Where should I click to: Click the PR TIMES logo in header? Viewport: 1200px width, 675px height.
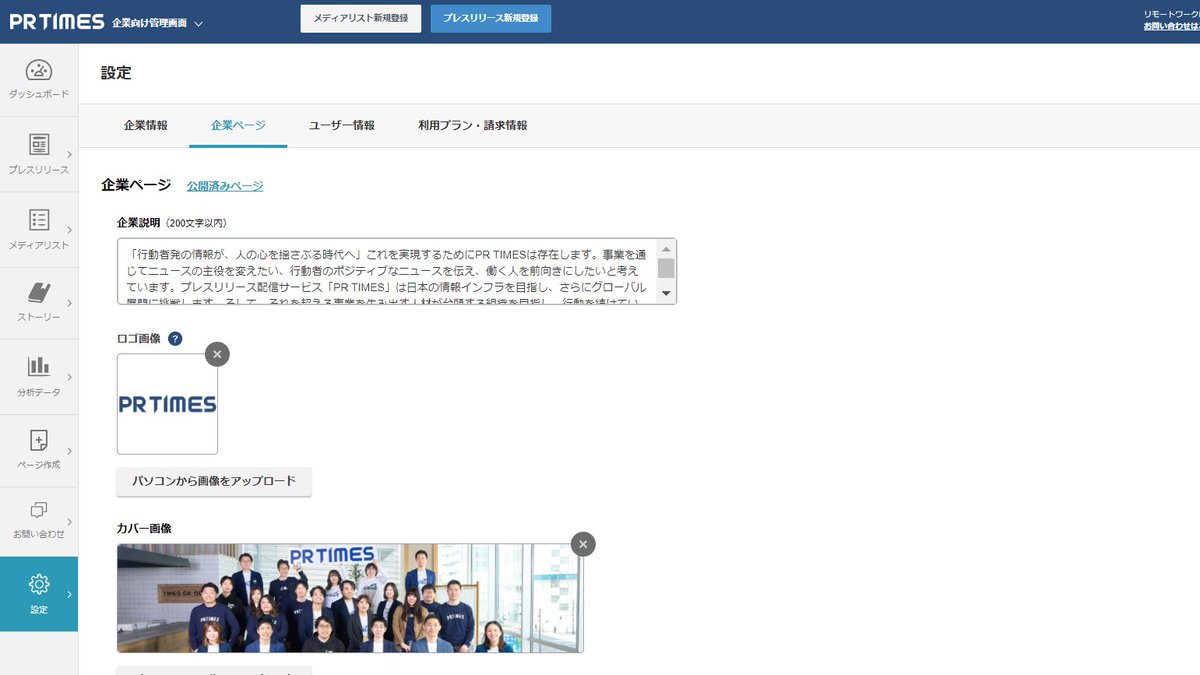pyautogui.click(x=57, y=21)
